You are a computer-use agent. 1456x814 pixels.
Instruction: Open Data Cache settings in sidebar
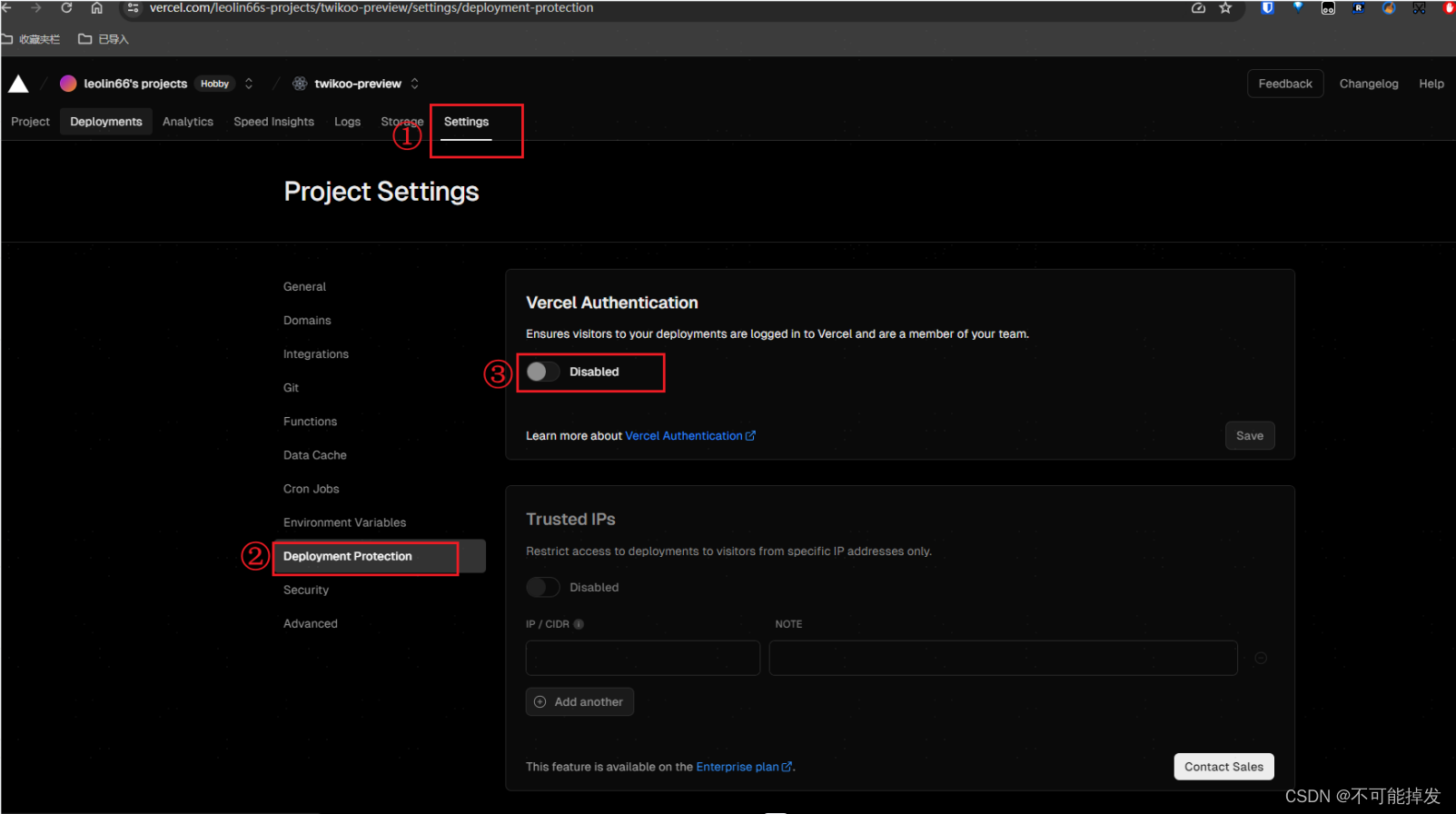click(315, 455)
